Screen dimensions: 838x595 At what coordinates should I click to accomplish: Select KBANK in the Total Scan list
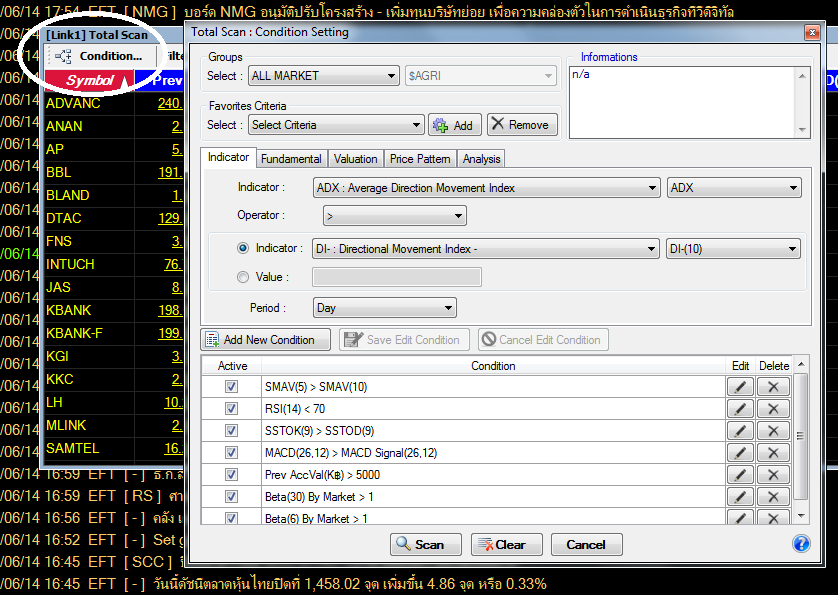(68, 310)
